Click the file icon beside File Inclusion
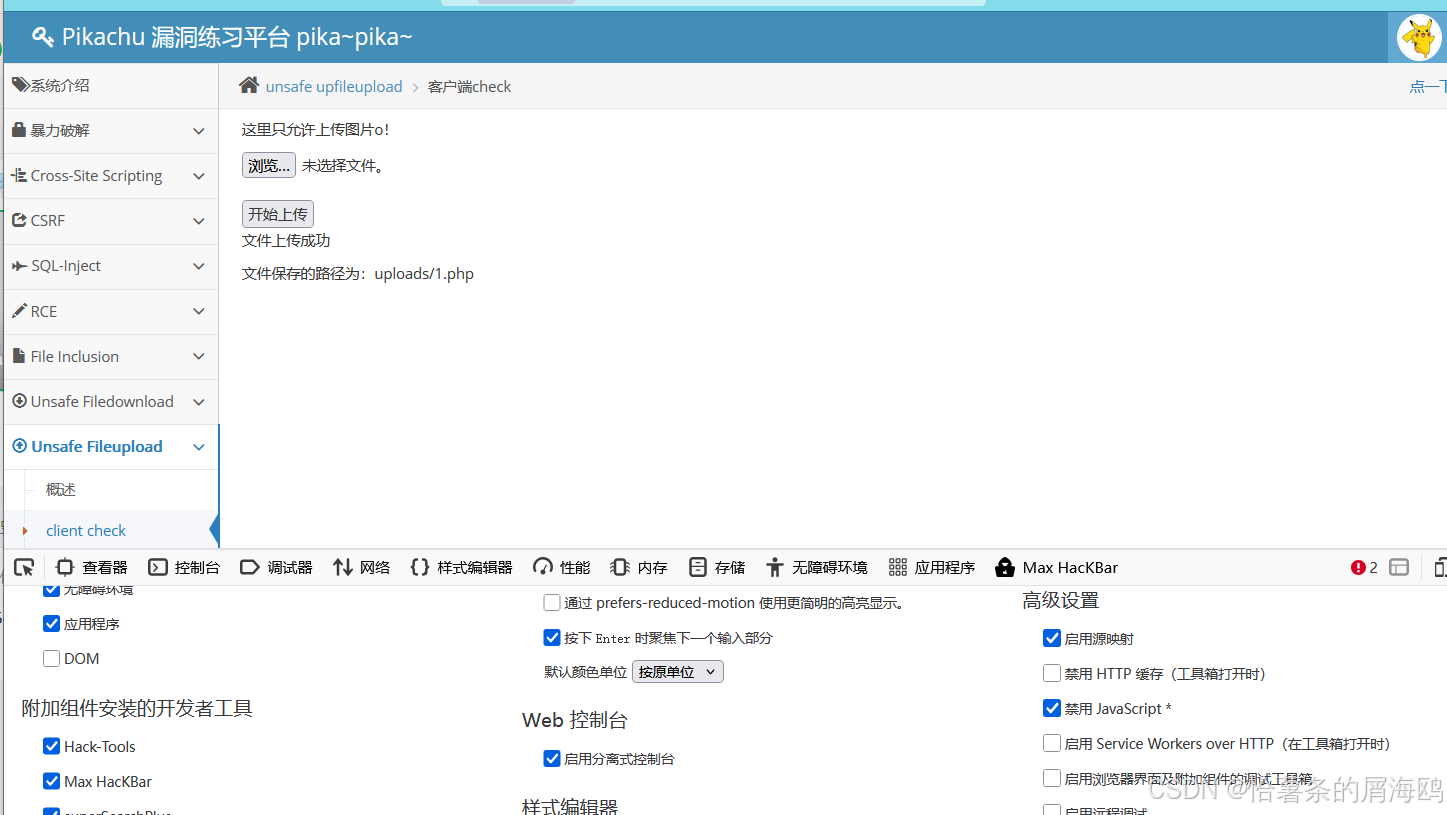This screenshot has width=1447, height=815. [x=19, y=356]
